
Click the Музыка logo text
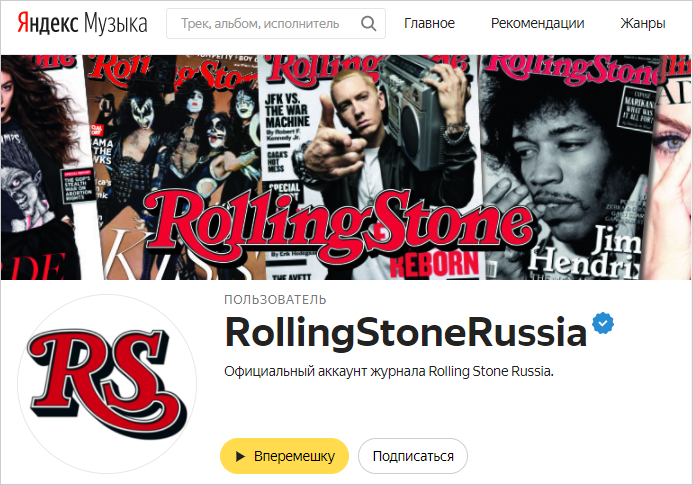coord(115,24)
